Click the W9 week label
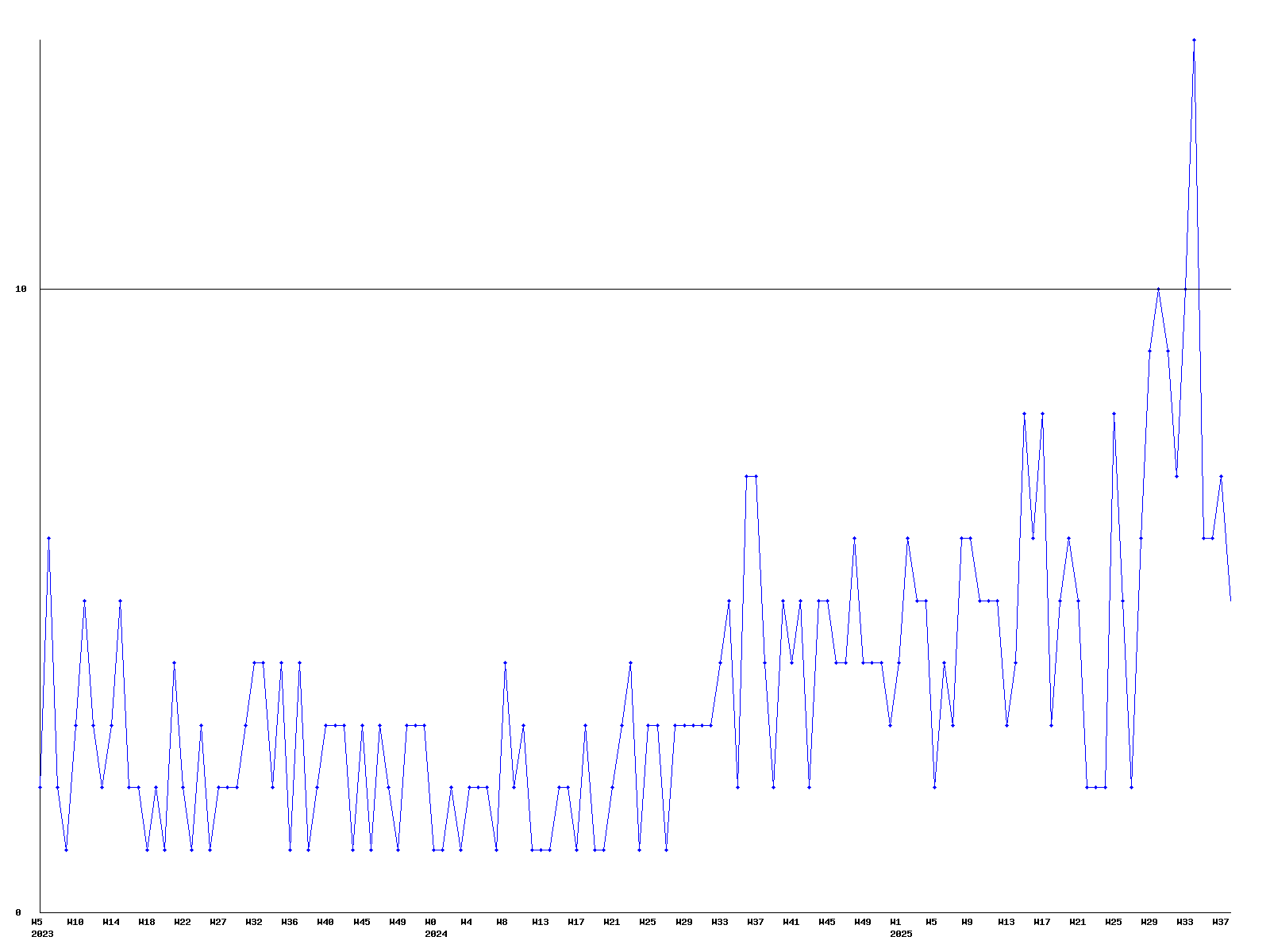Screen dimensions: 1270x952 pyautogui.click(x=967, y=922)
